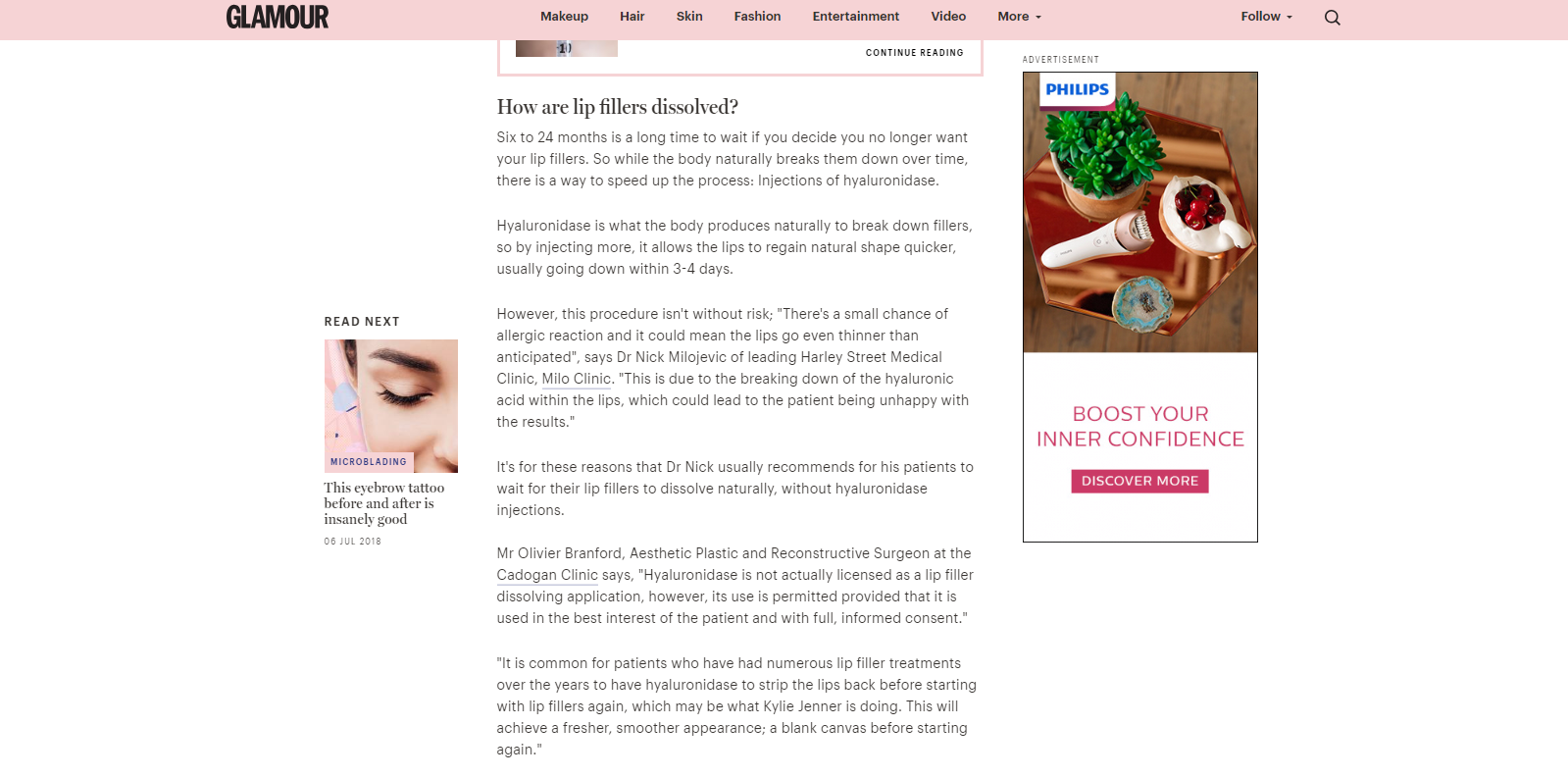Screen dimensions: 1568x778
Task: Click the Continue Reading link
Action: 914,53
